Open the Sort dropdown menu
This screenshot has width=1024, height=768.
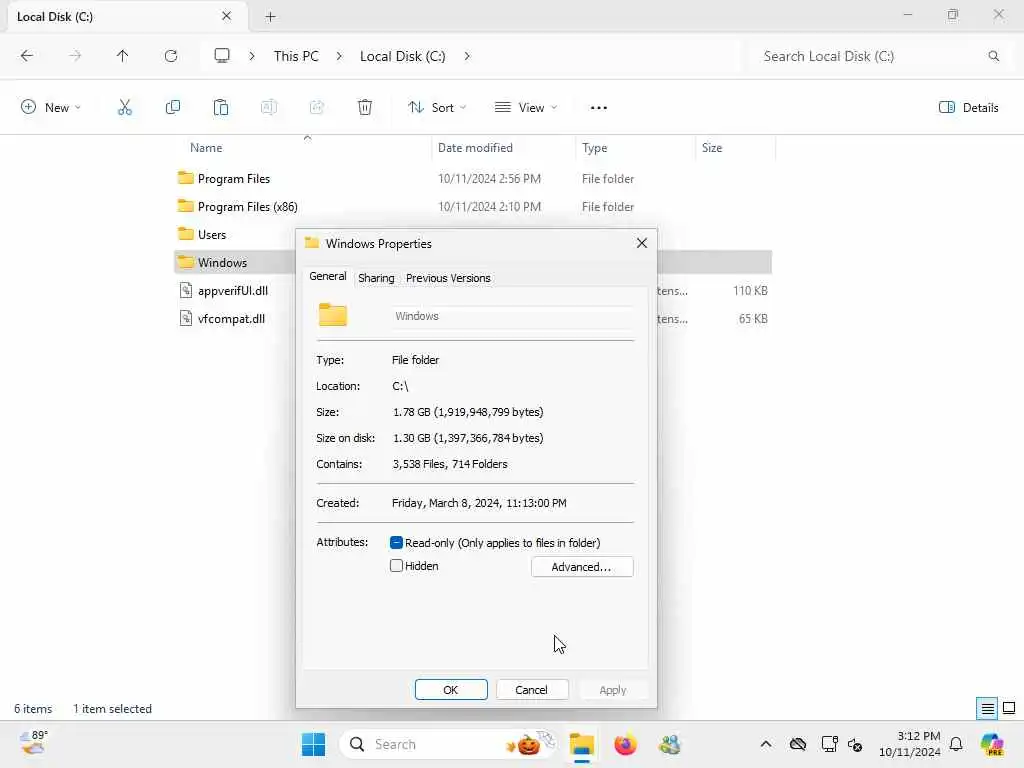(x=437, y=107)
